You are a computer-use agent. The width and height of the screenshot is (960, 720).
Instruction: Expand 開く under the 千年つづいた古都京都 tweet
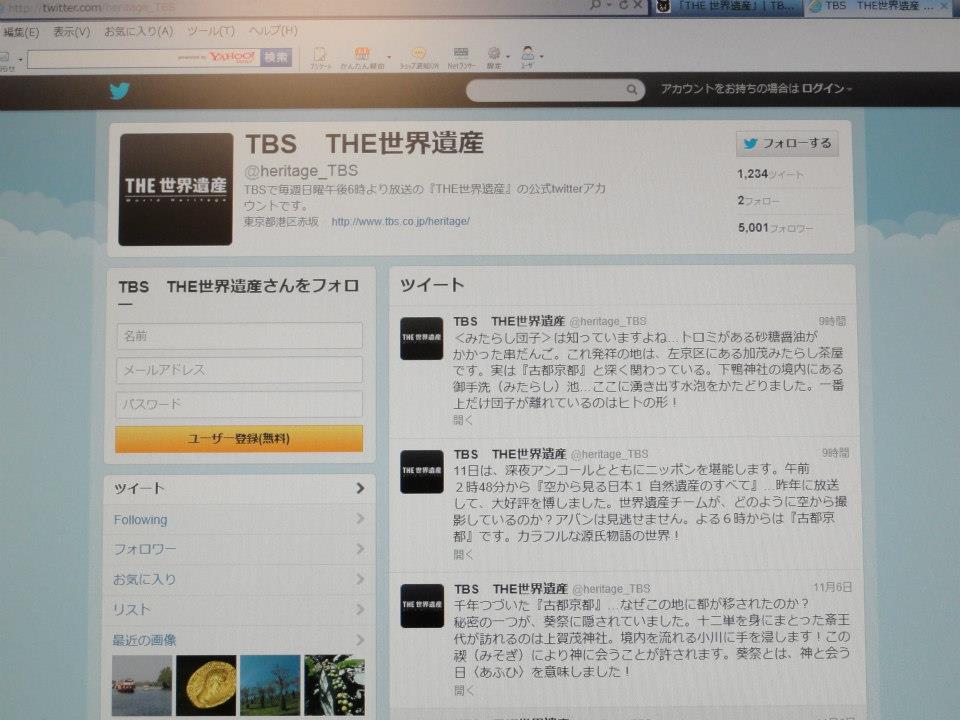[x=464, y=690]
